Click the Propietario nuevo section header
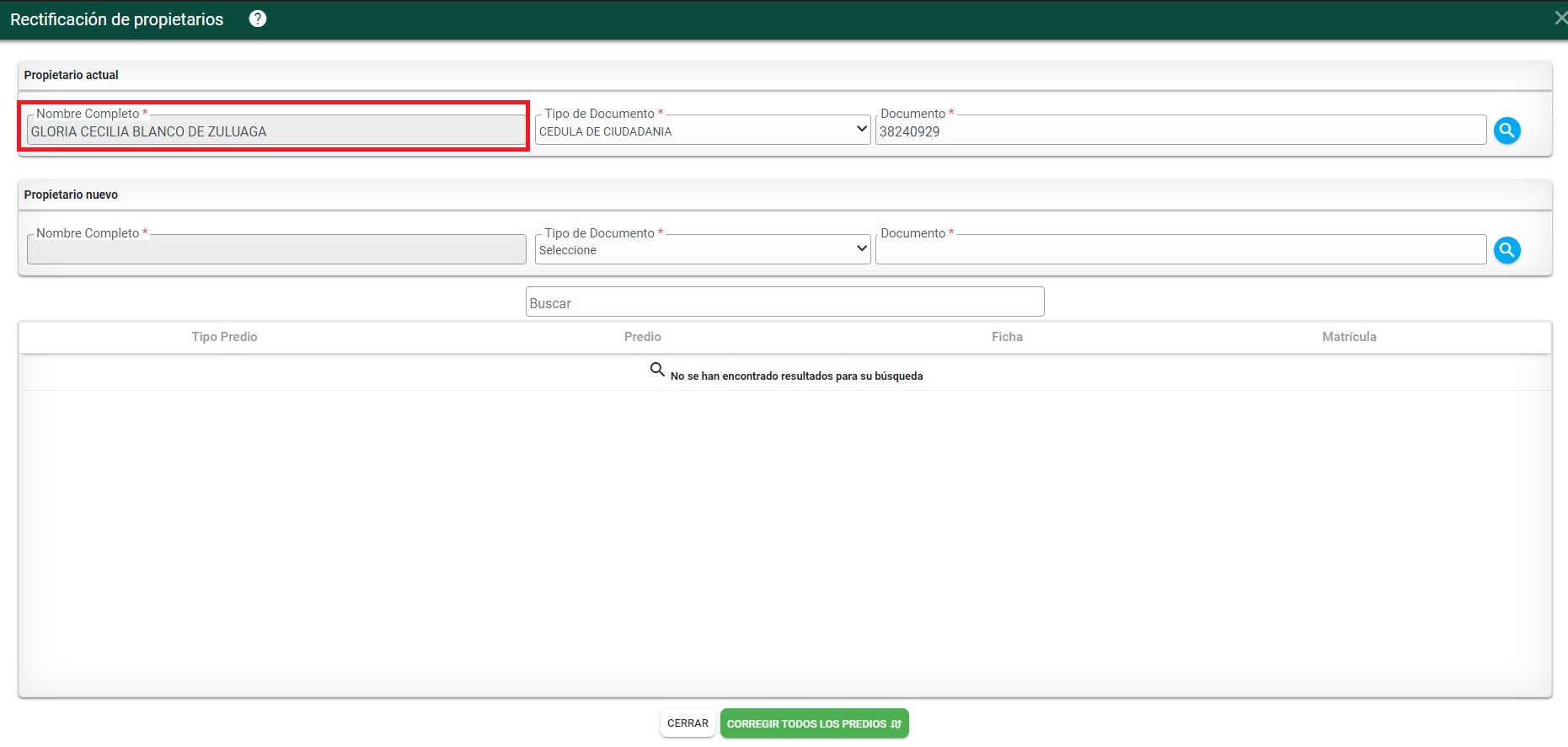1568x747 pixels. click(x=71, y=195)
